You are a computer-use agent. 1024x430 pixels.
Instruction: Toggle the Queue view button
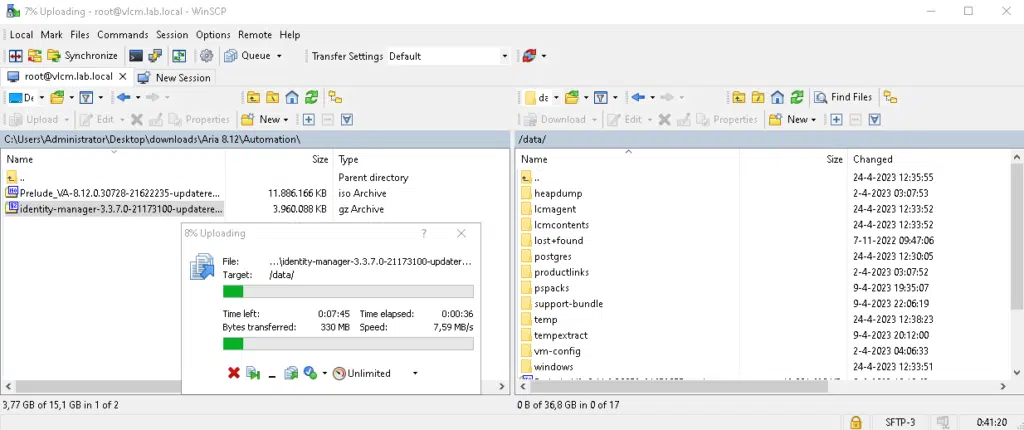click(248, 56)
